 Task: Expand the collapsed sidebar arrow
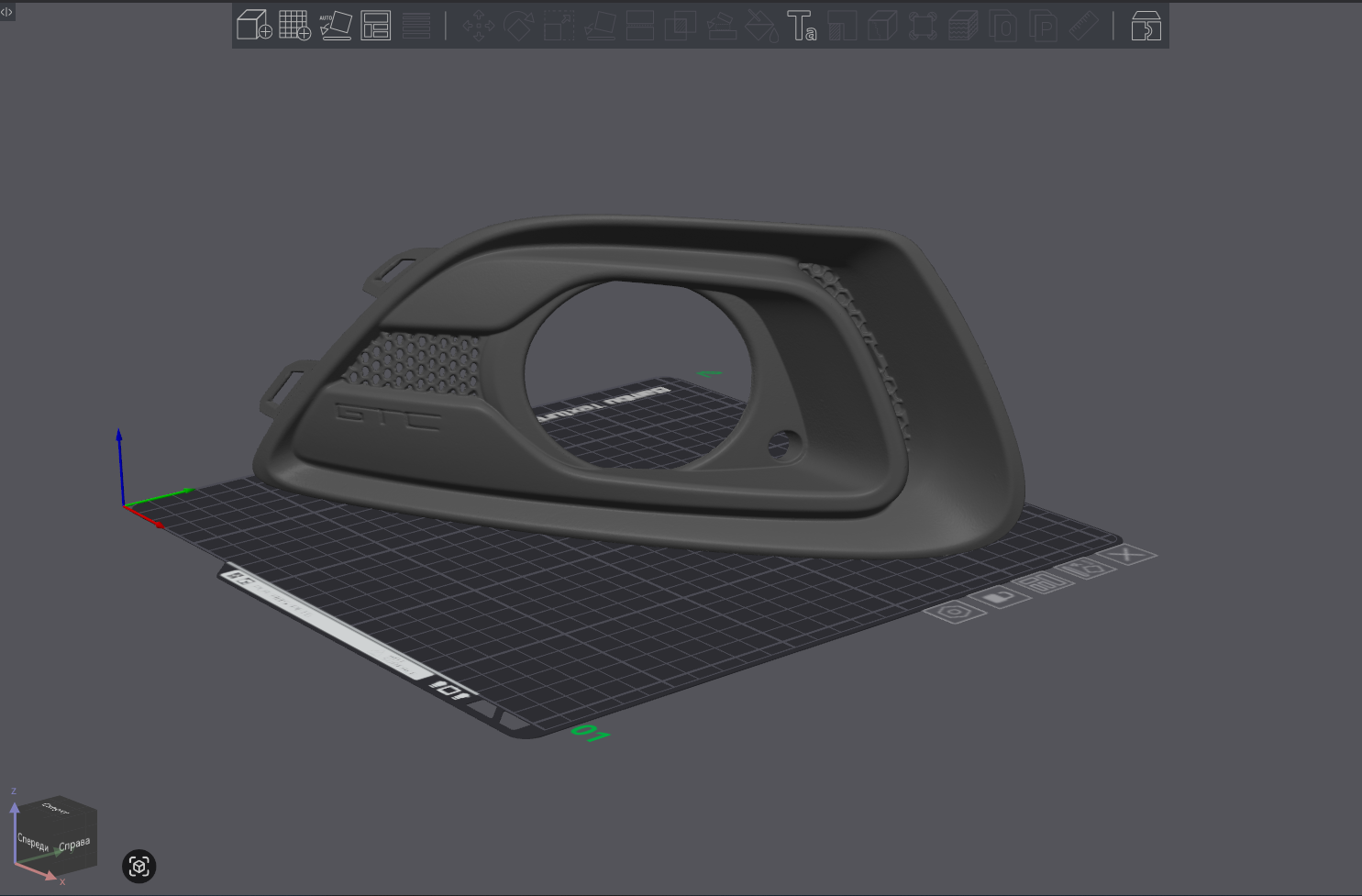(x=6, y=12)
